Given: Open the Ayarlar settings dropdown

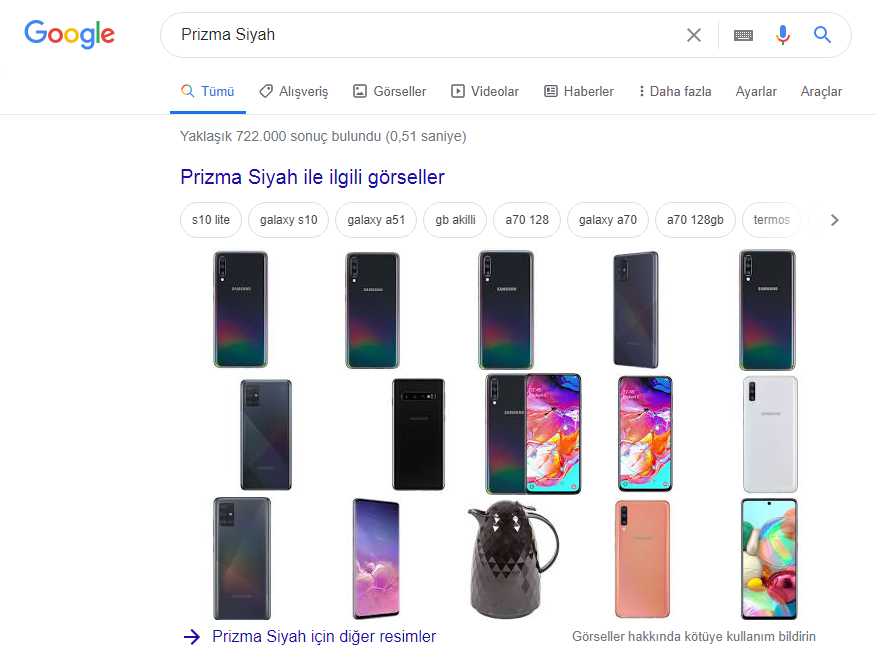Looking at the screenshot, I should (756, 92).
